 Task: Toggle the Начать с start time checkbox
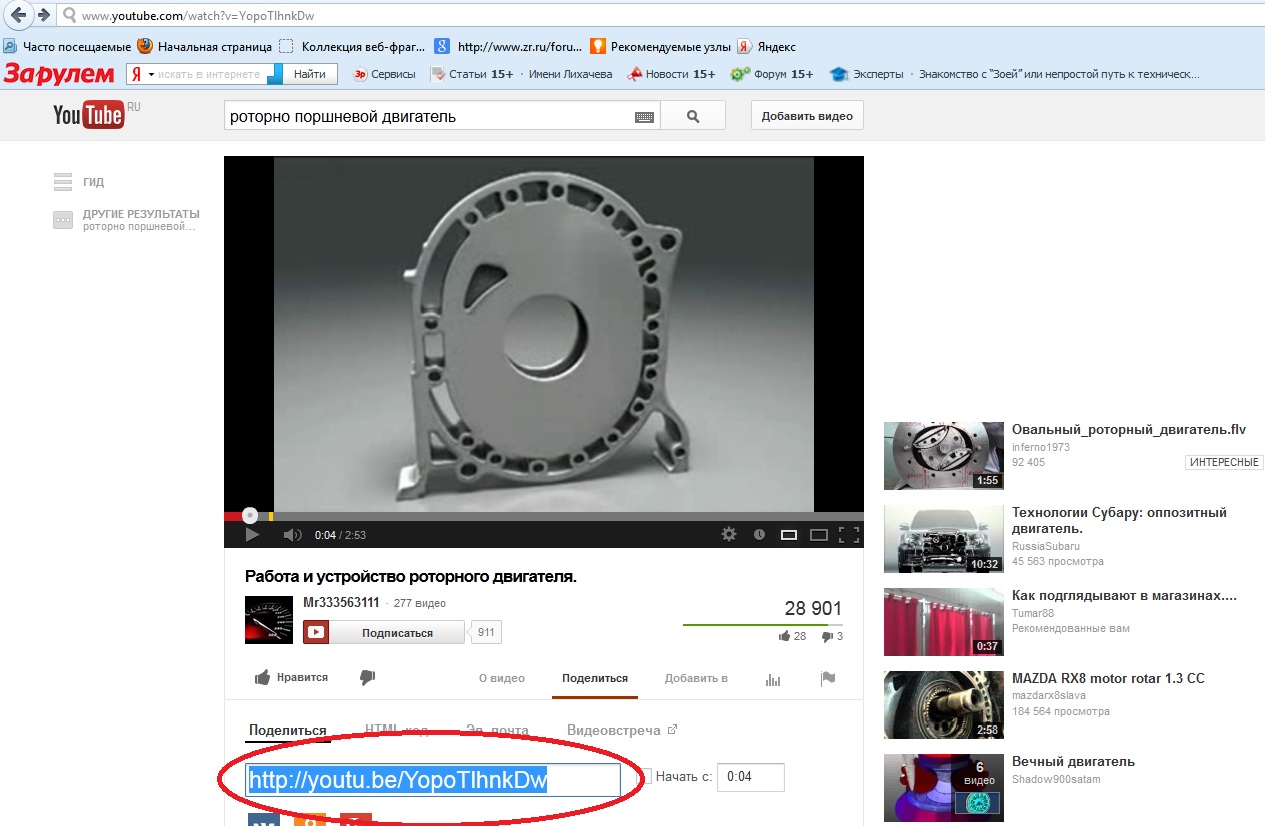(x=645, y=776)
